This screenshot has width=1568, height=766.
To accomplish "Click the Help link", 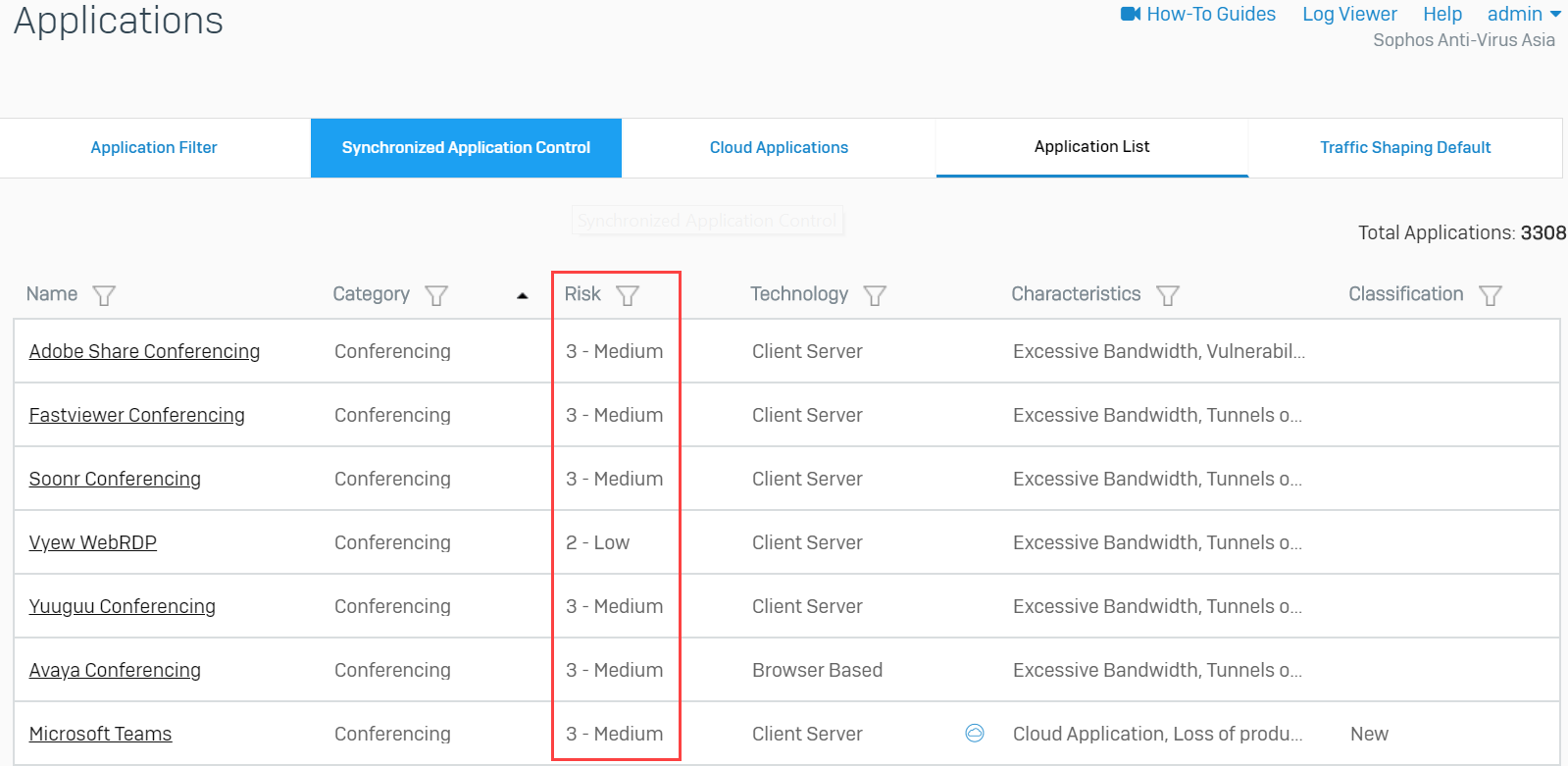I will pyautogui.click(x=1442, y=14).
